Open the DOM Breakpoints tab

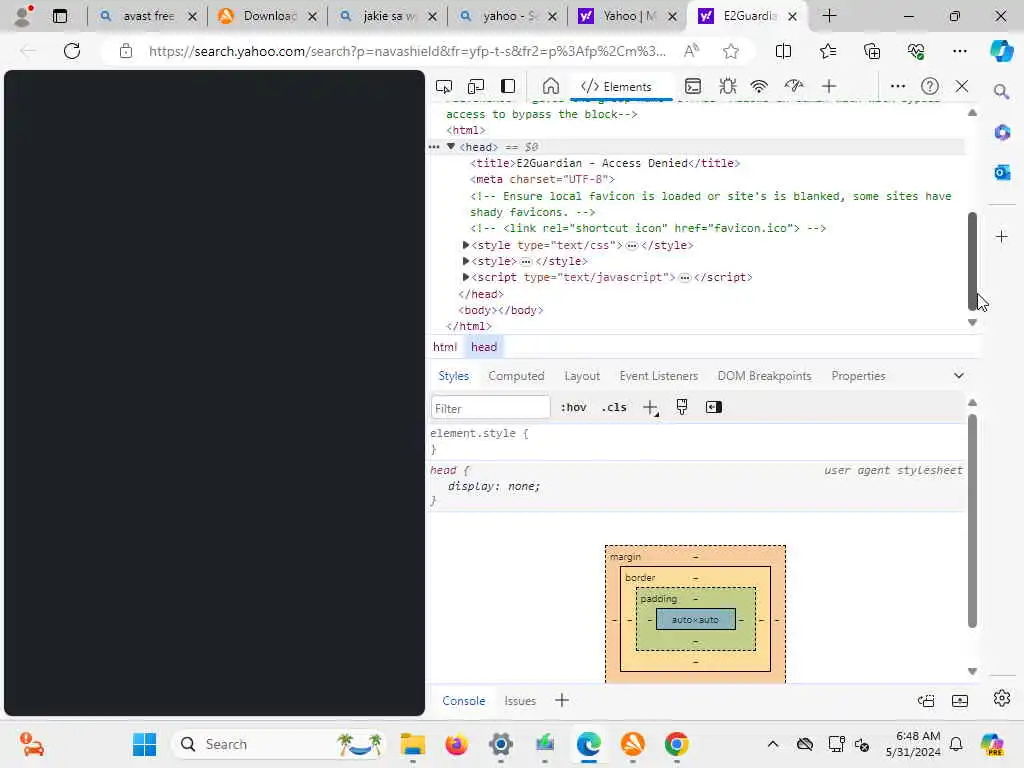(x=764, y=376)
